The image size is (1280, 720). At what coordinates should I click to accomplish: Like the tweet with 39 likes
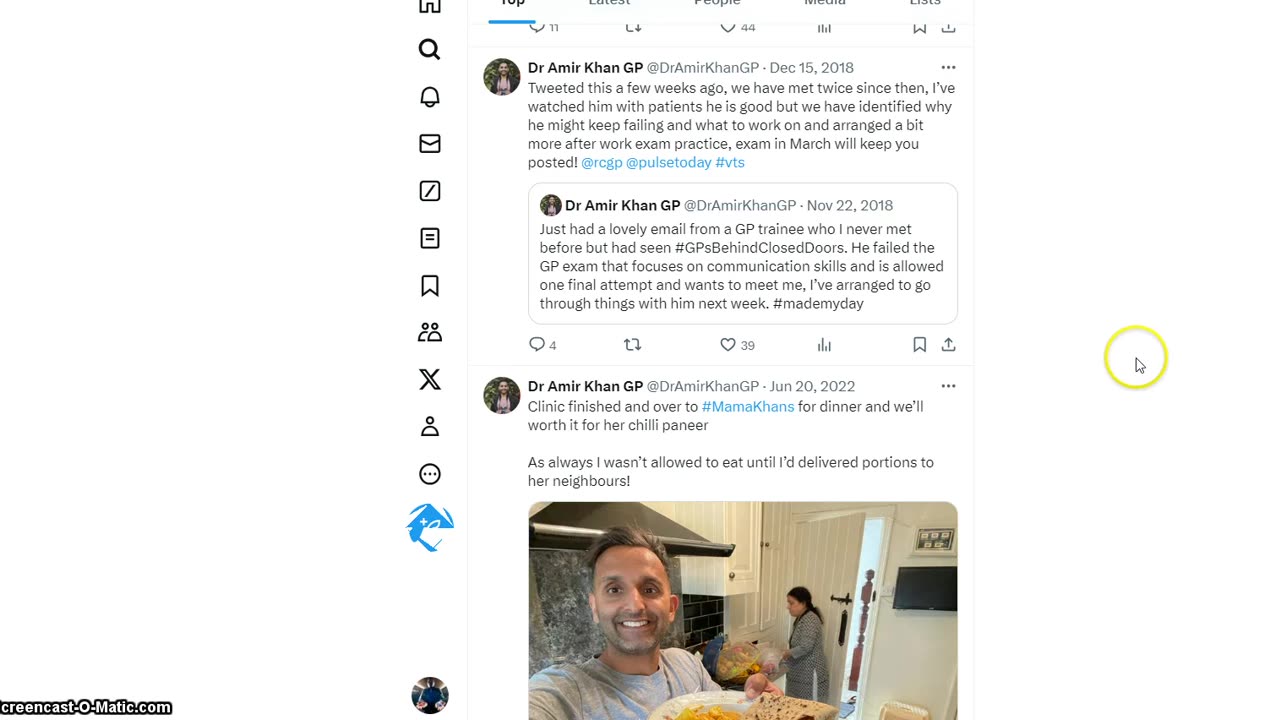pyautogui.click(x=728, y=345)
